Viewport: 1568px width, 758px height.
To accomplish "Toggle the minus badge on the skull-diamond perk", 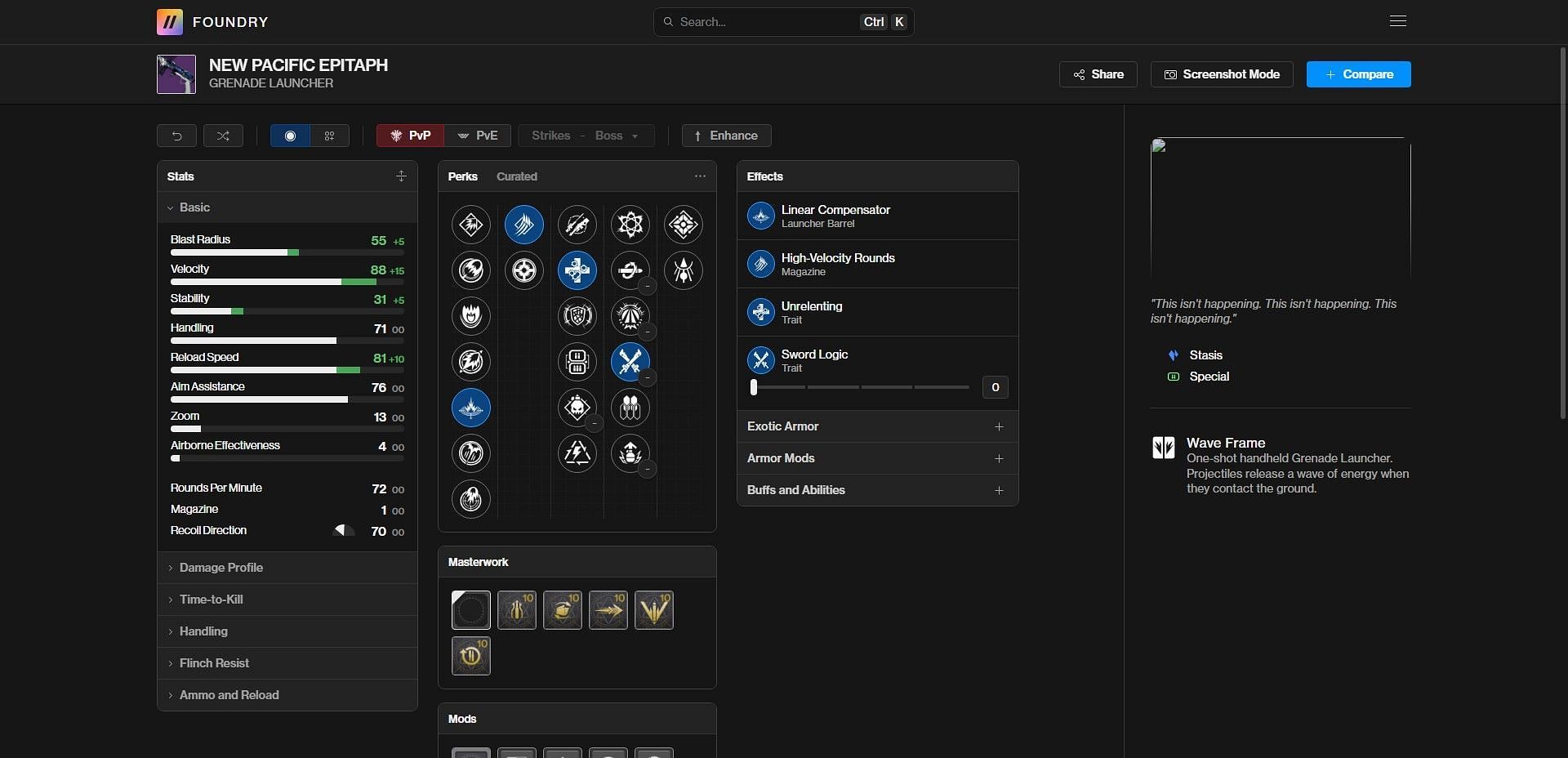I will pos(594,424).
